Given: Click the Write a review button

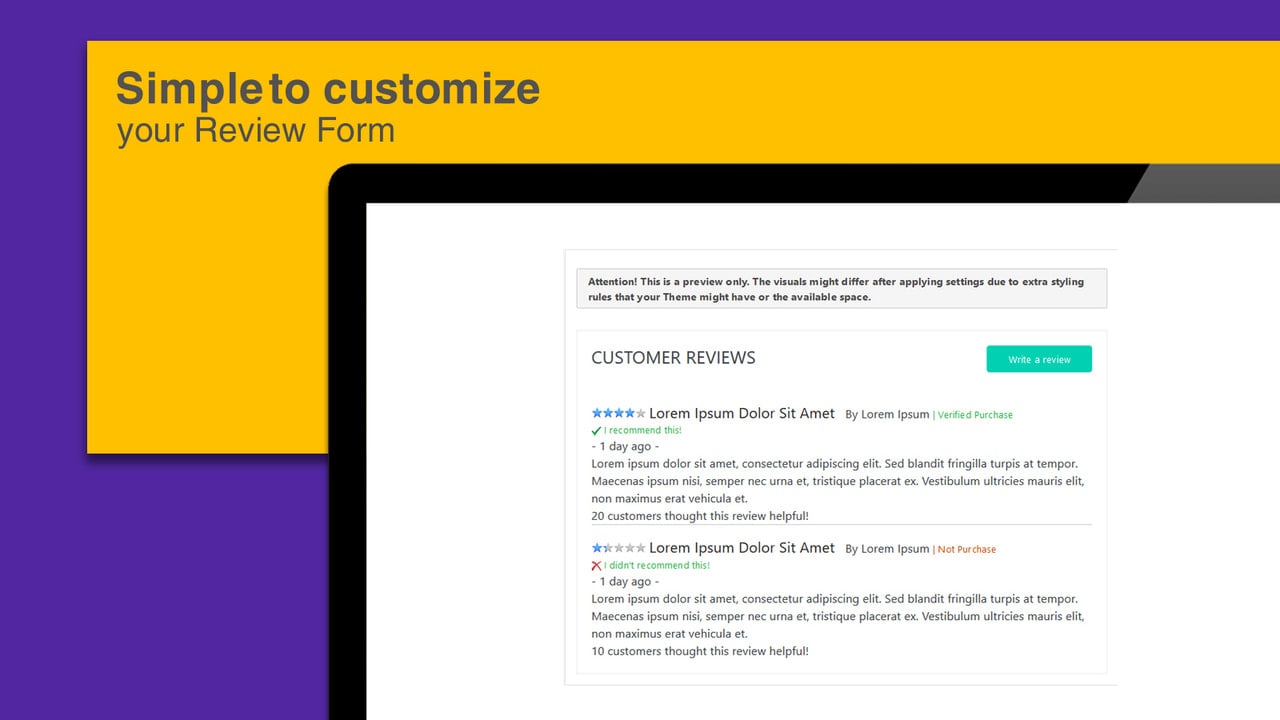Looking at the screenshot, I should [x=1039, y=359].
